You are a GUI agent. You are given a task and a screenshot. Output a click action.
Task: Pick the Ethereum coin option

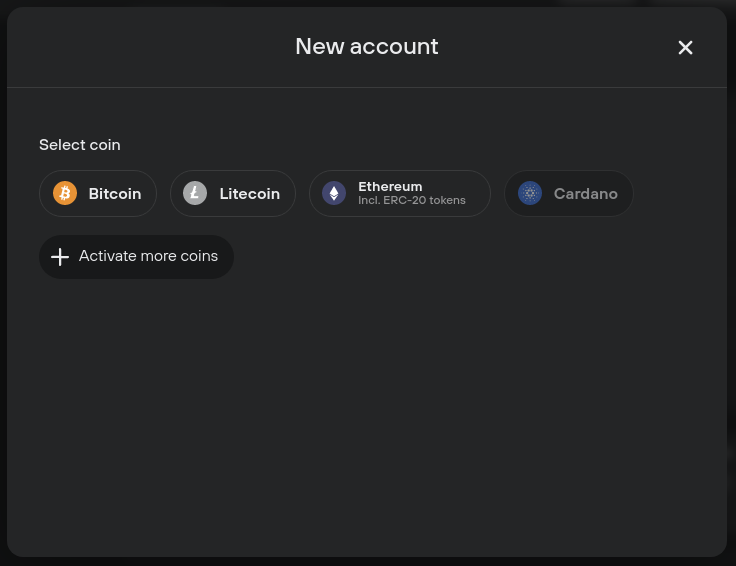point(400,193)
